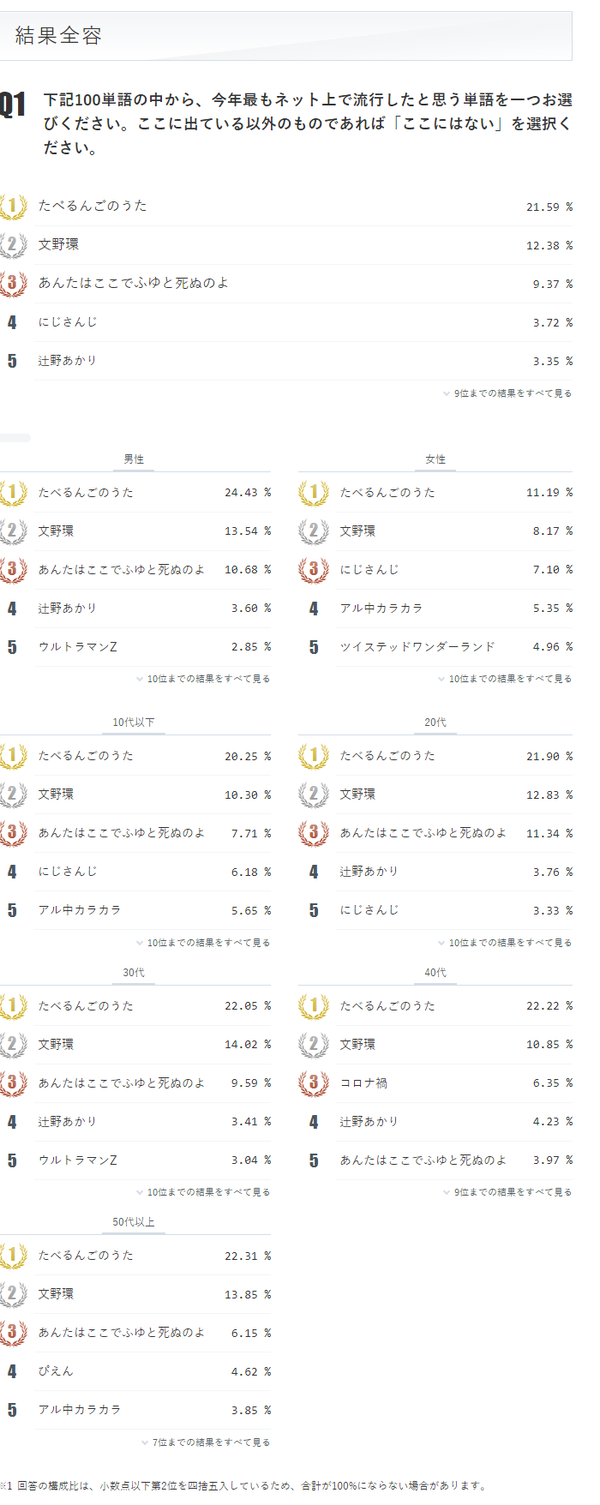Click the gold rank 1 medal in overall results

12,207
